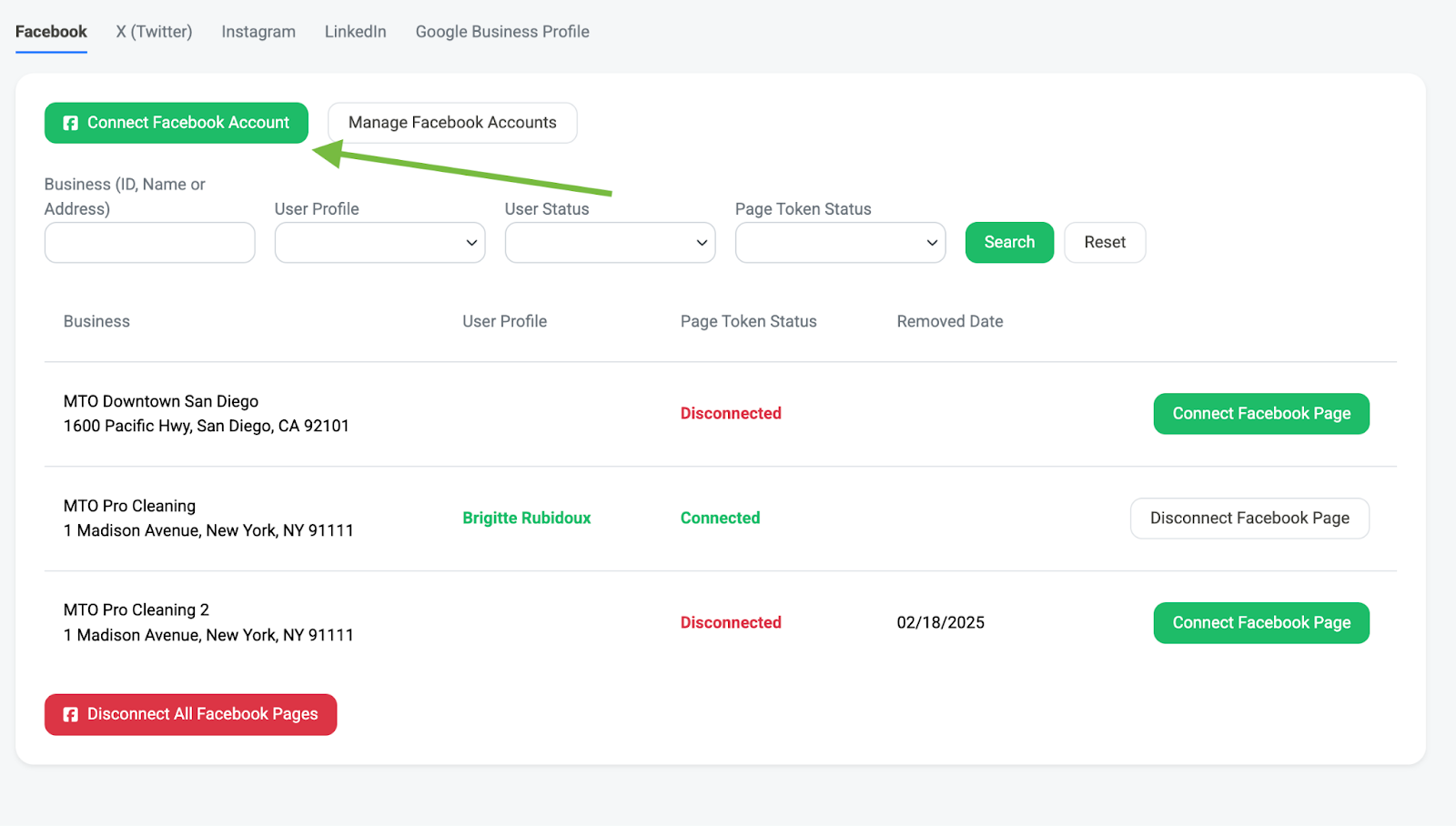The height and width of the screenshot is (826, 1456).
Task: Switch to the Facebook tab
Action: tap(51, 32)
